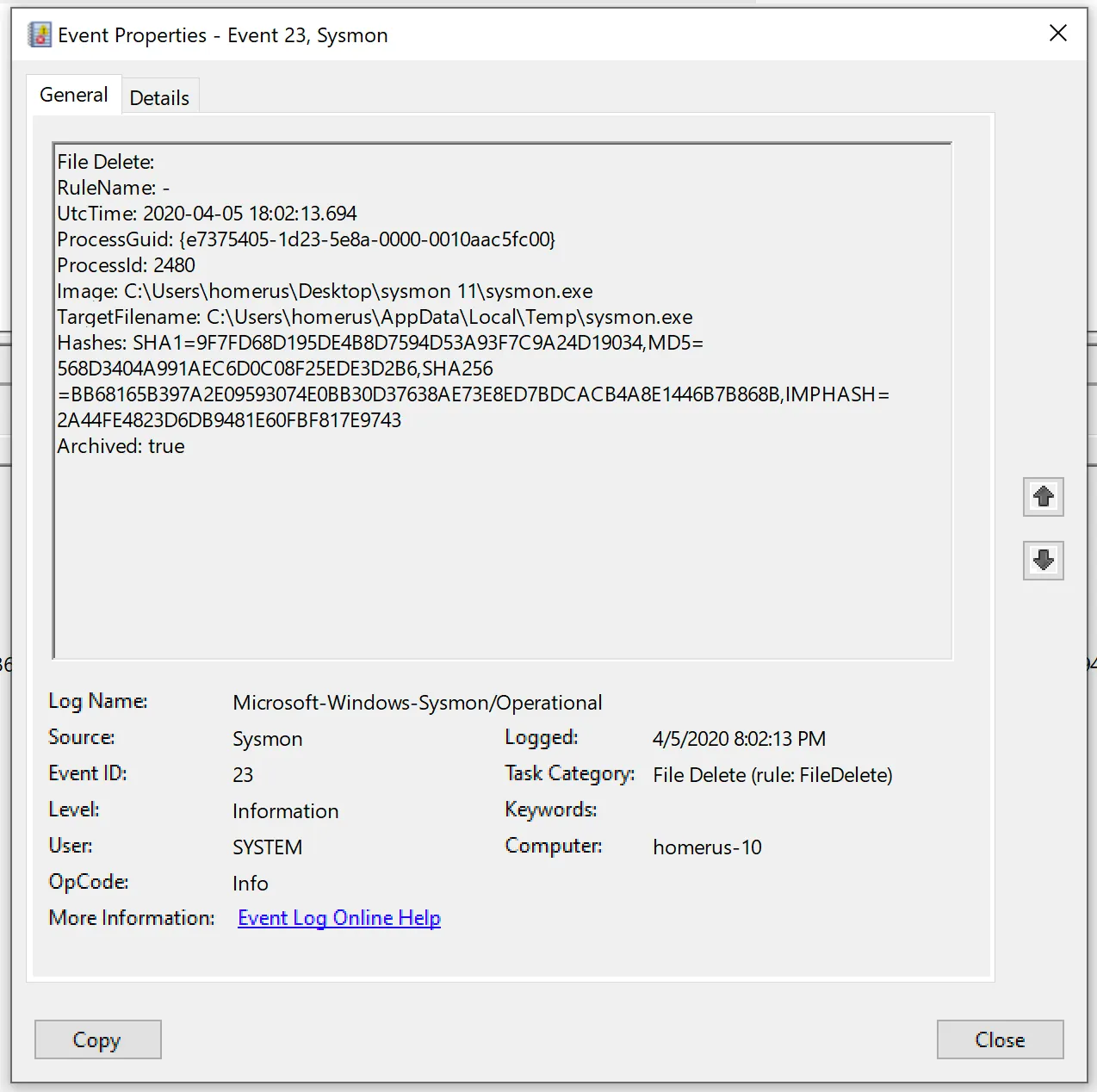This screenshot has height=1092, width=1097.
Task: Select the Log Name value Microsoft-Windows-Sysmon/Operational
Action: click(x=417, y=702)
